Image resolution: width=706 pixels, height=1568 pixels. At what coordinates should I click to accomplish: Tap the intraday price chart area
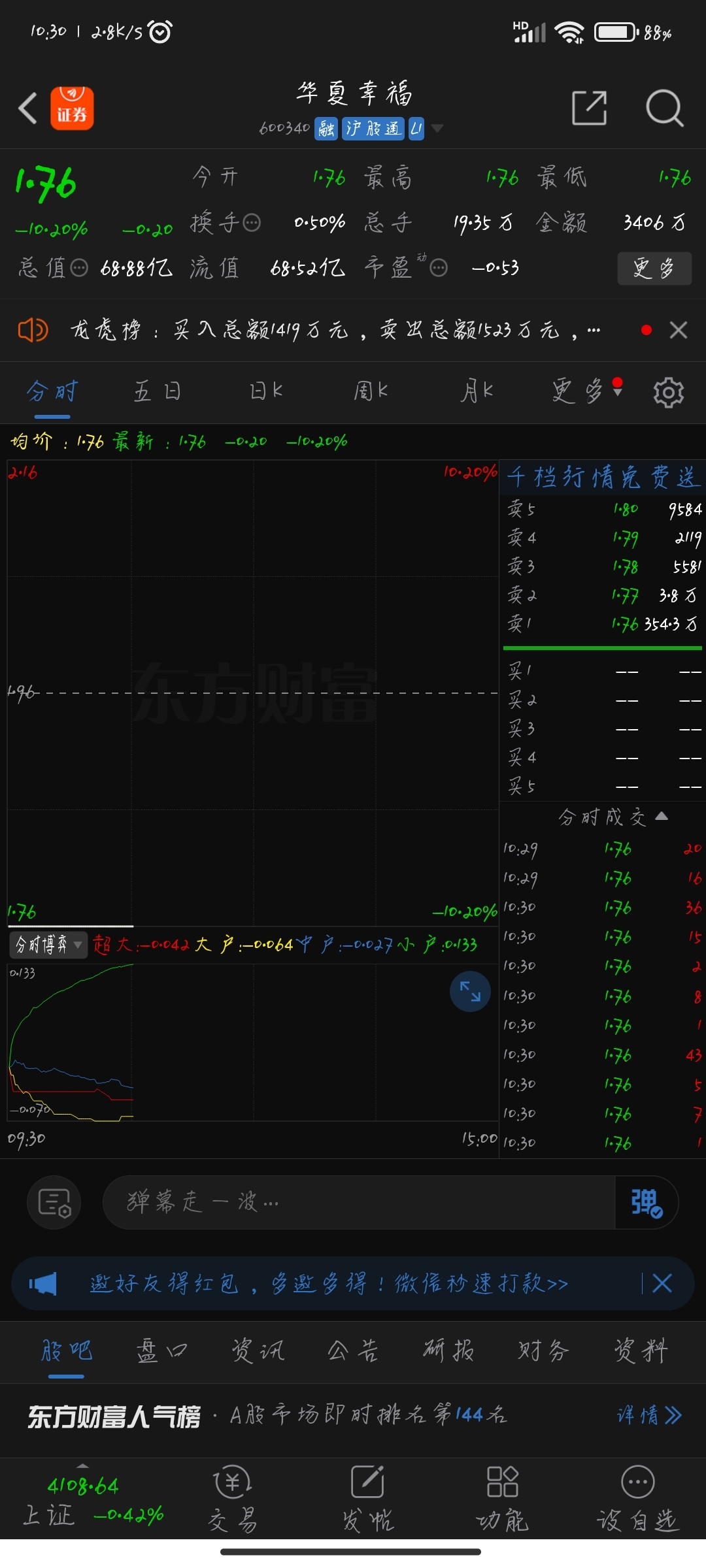[252, 693]
